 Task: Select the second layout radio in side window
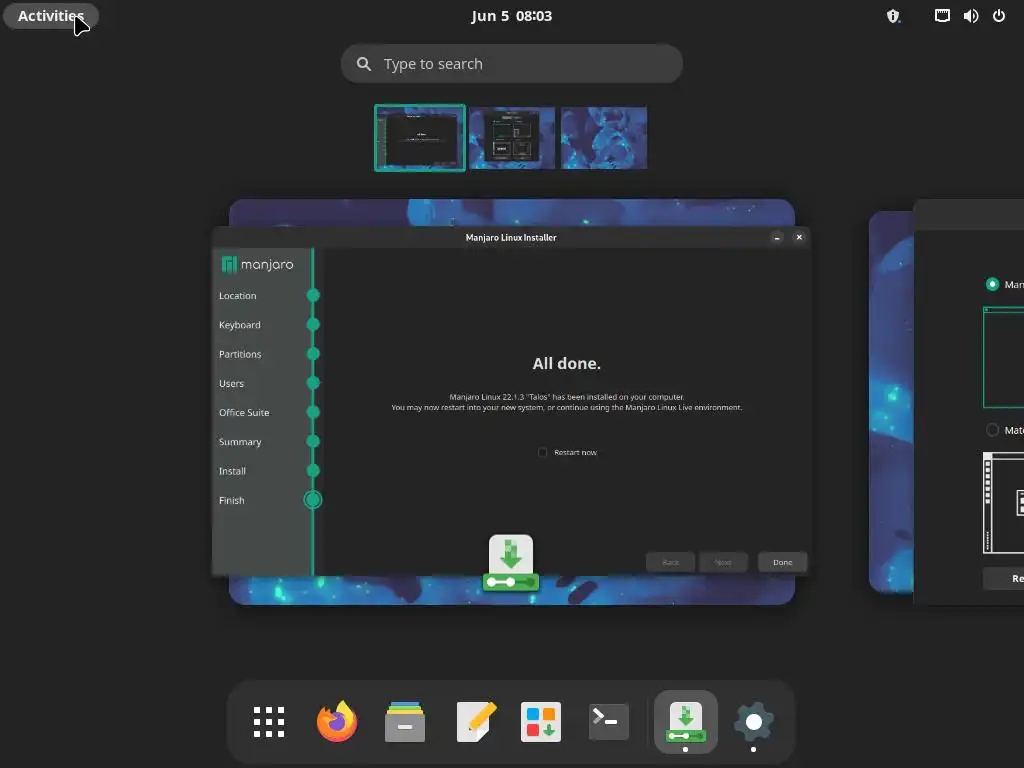click(x=992, y=430)
